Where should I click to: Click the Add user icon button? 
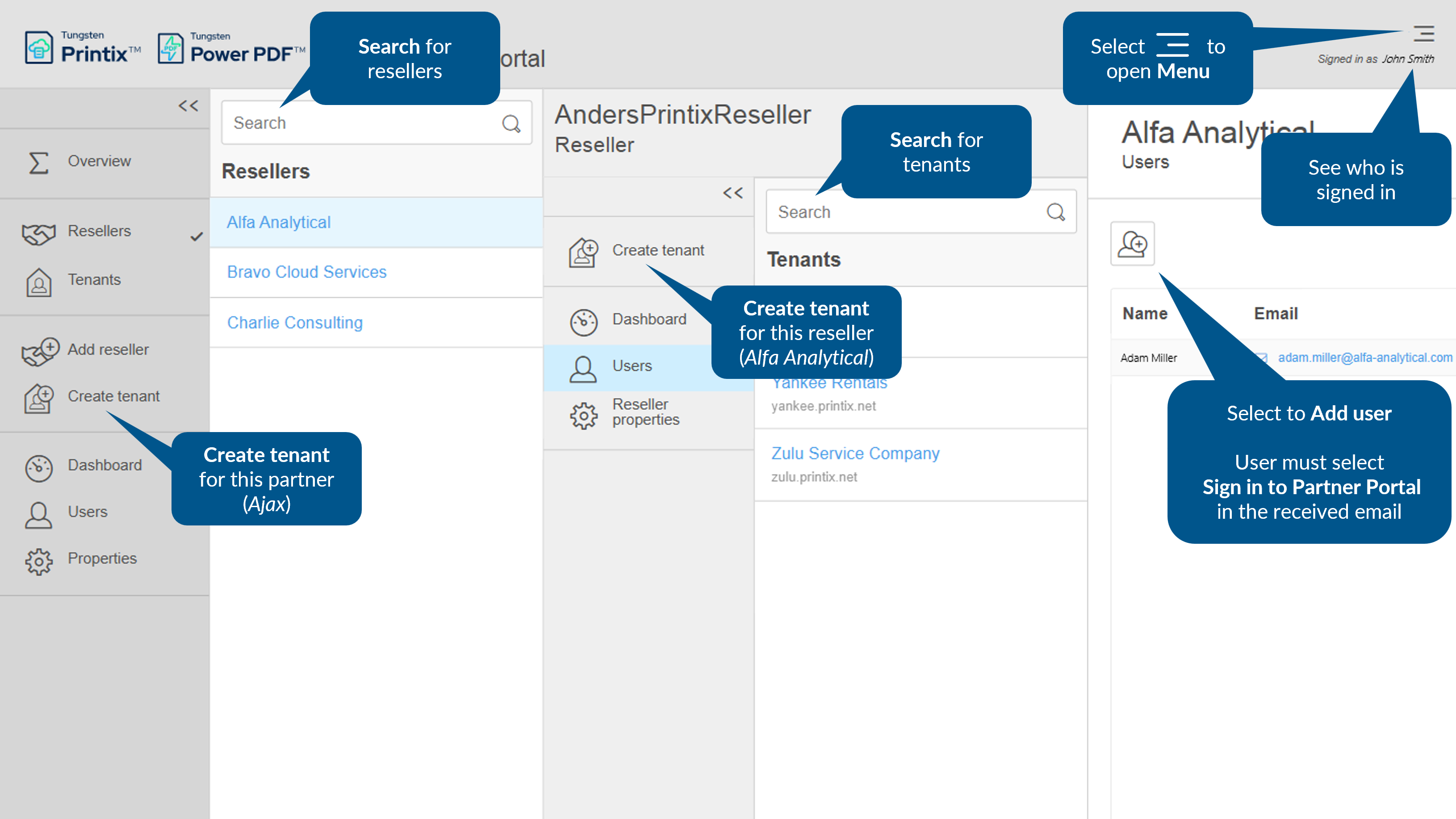point(1132,244)
